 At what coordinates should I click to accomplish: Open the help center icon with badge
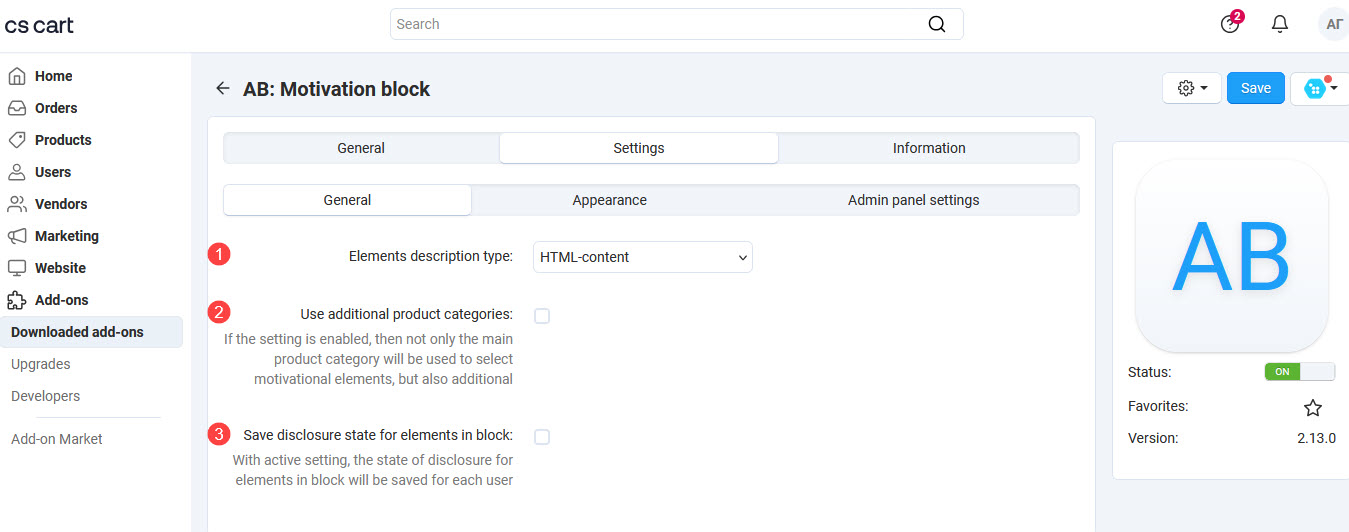tap(1231, 24)
